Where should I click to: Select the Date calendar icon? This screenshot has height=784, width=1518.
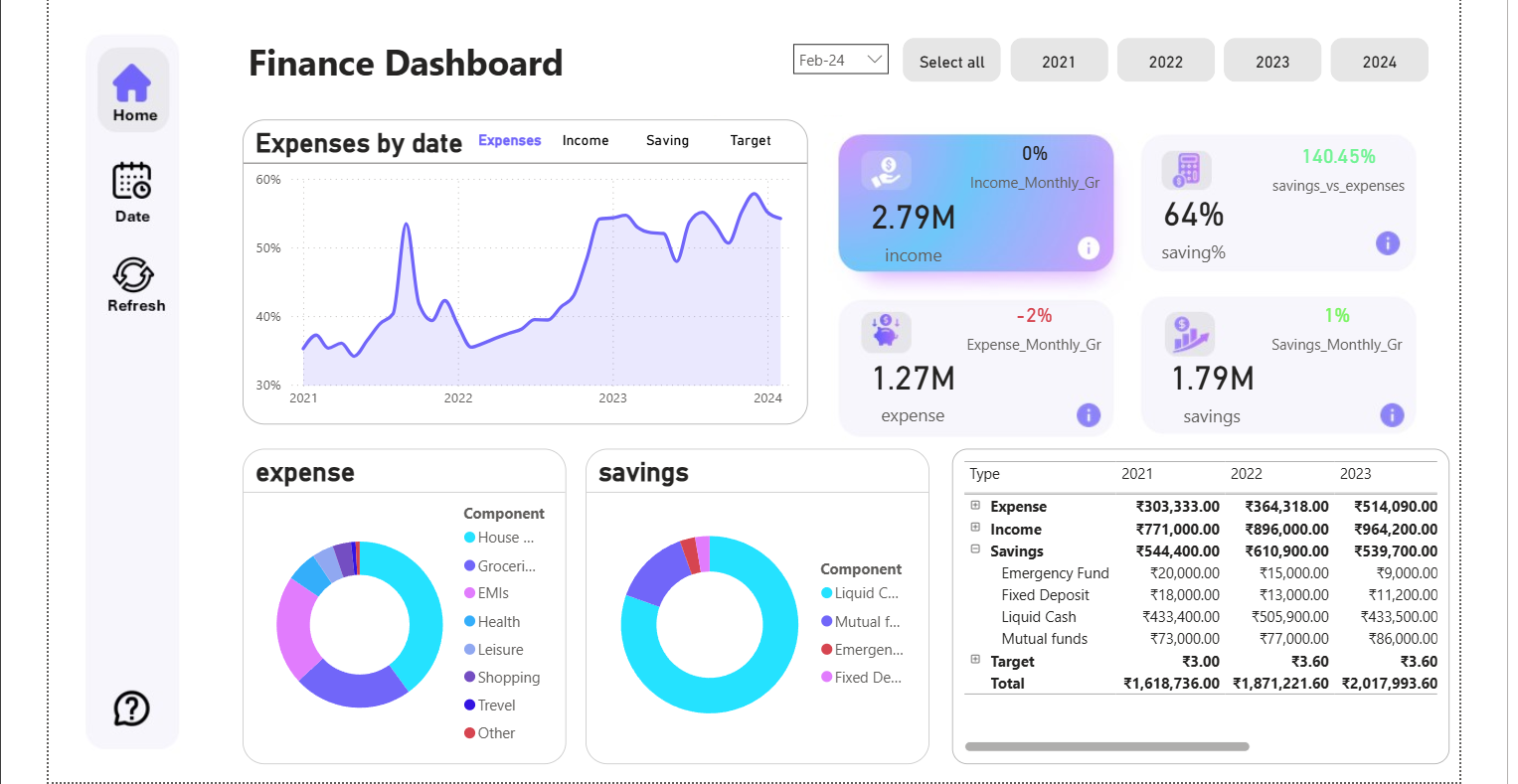(131, 181)
